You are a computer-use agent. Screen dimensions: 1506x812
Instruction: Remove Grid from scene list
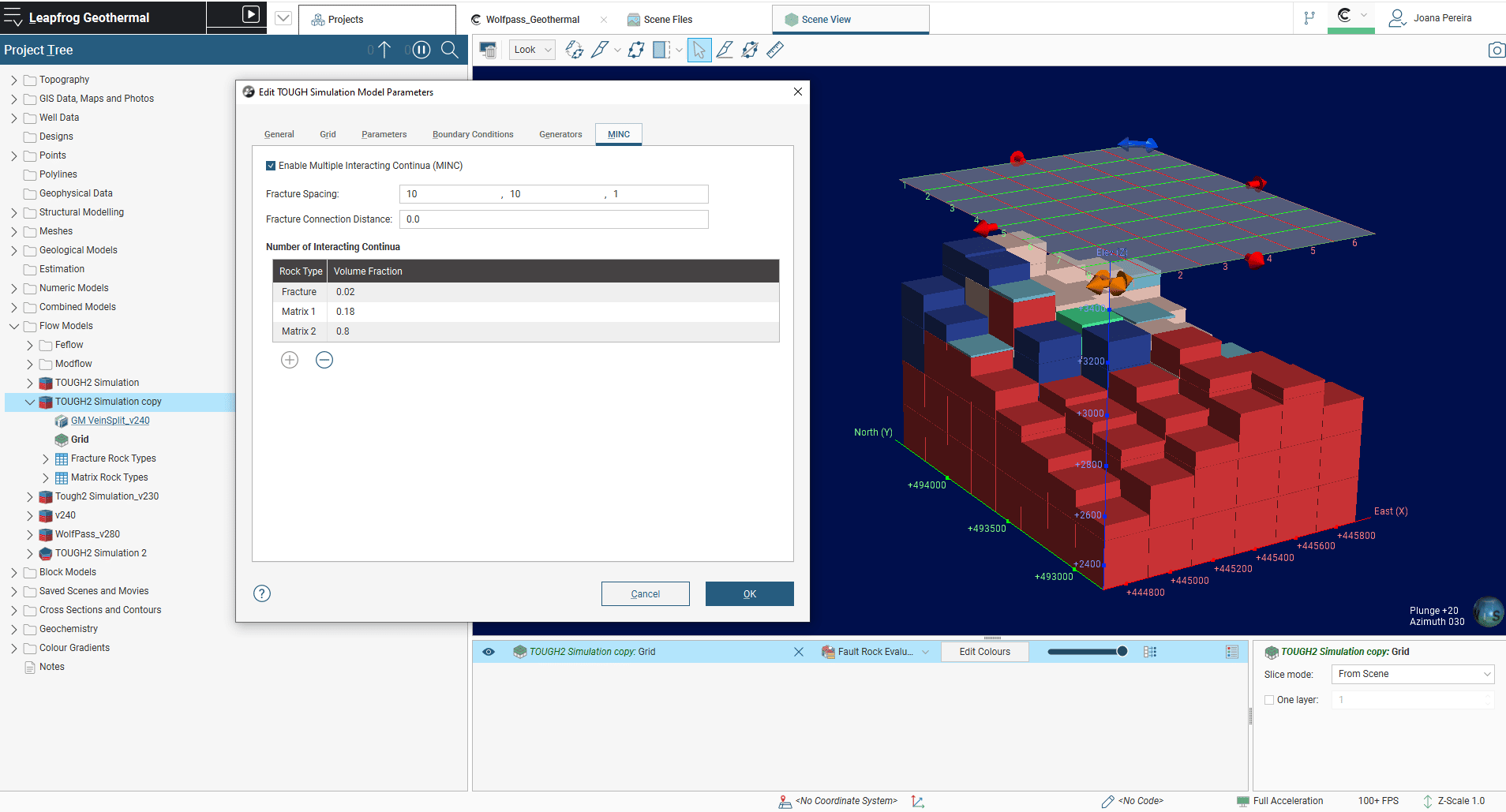coord(799,652)
